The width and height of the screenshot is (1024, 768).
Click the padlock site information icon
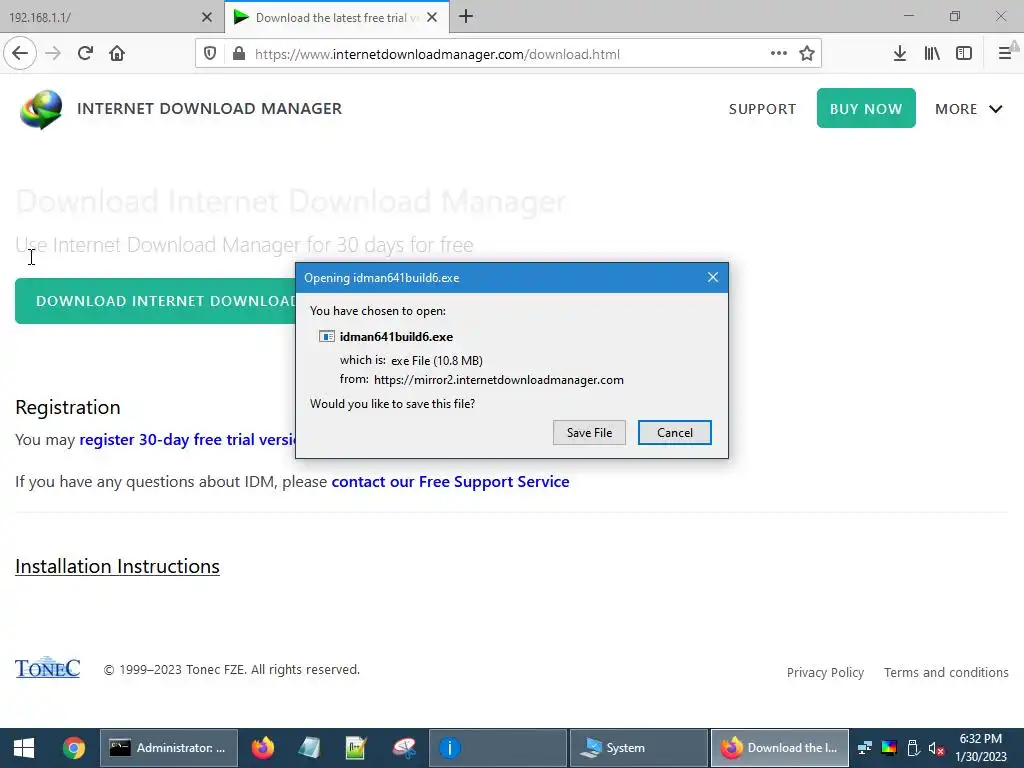point(239,54)
